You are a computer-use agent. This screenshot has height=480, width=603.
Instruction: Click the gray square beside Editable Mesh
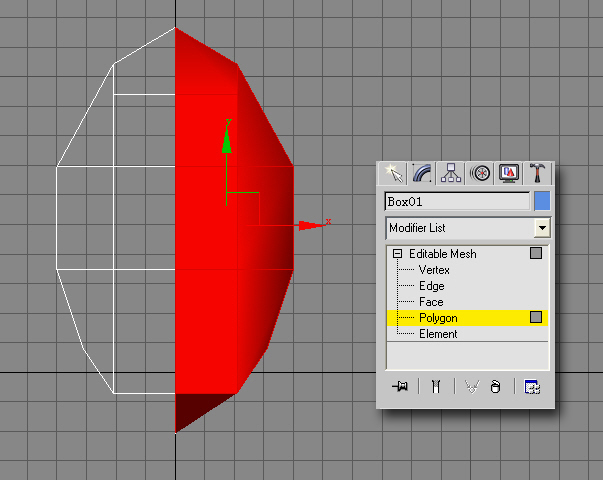click(536, 254)
